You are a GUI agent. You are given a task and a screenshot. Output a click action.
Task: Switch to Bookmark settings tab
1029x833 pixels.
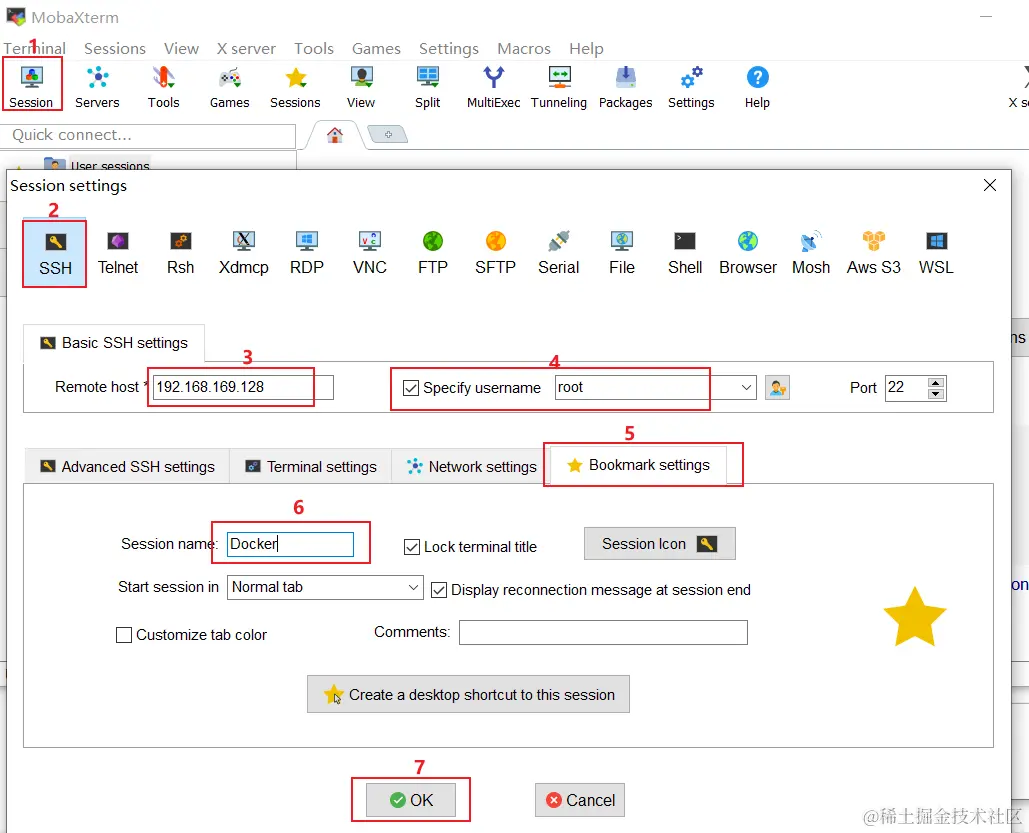(x=639, y=465)
